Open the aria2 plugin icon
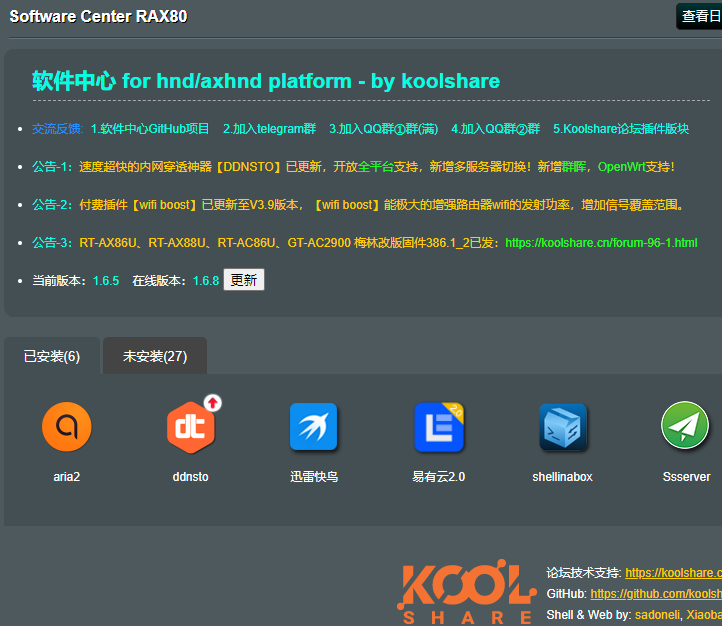 click(67, 427)
